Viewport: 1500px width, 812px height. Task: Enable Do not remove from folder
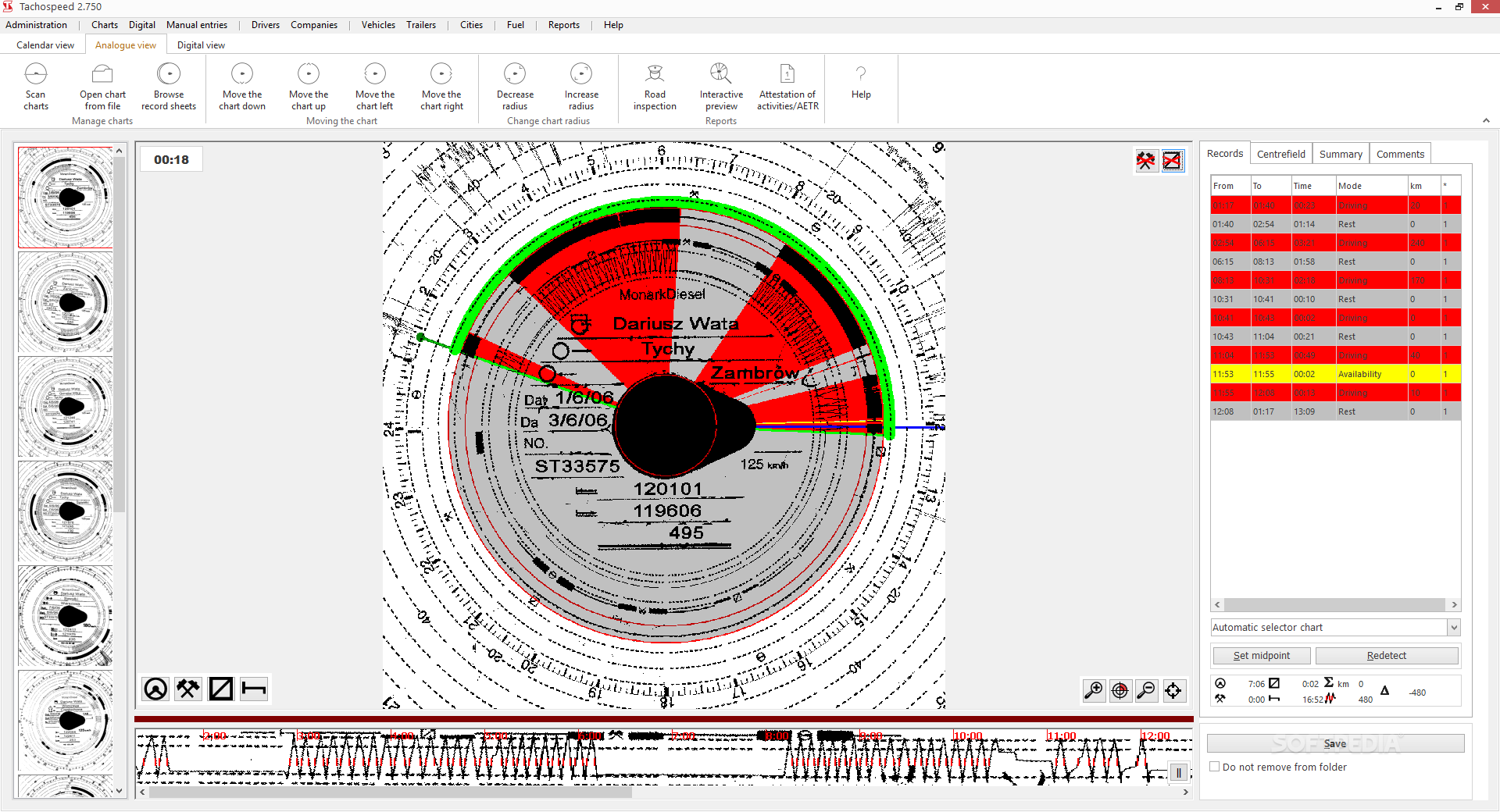pyautogui.click(x=1215, y=767)
